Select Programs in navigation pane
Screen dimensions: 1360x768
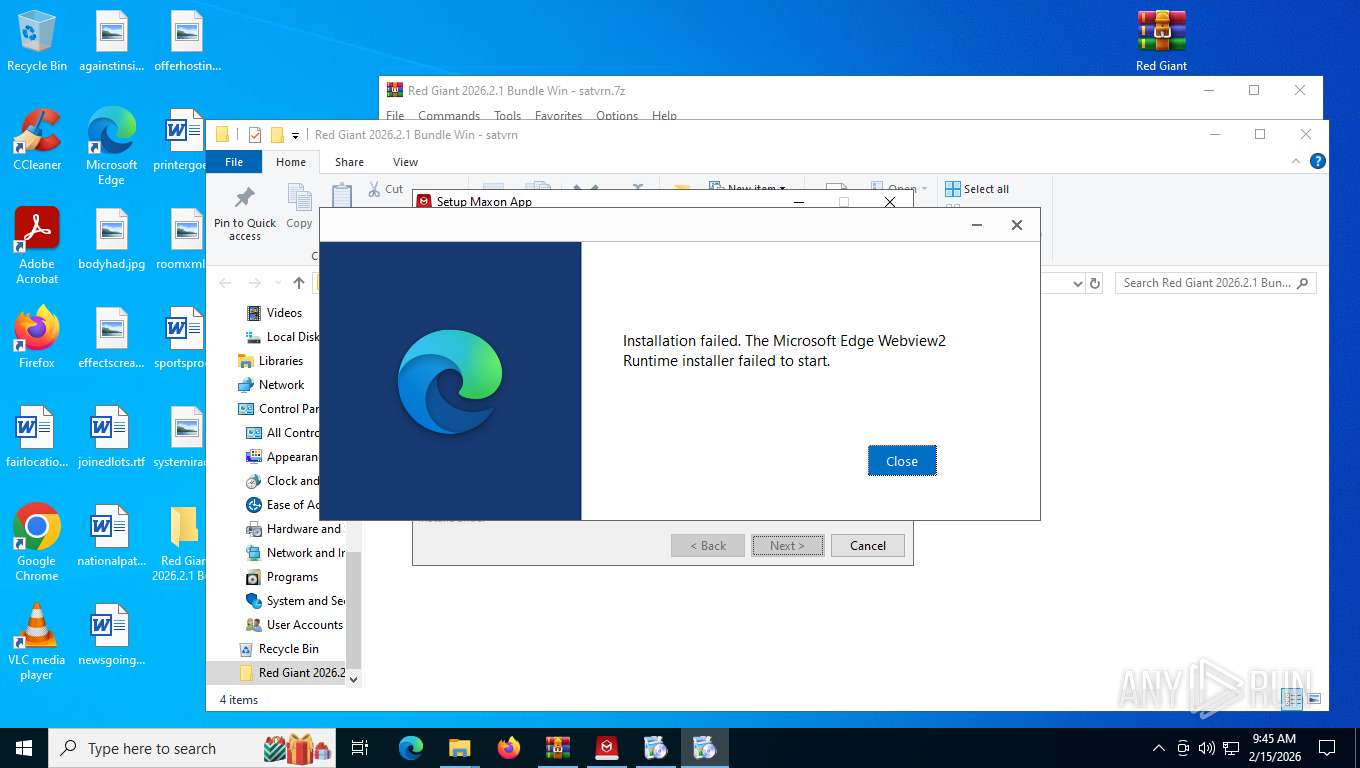click(x=292, y=577)
